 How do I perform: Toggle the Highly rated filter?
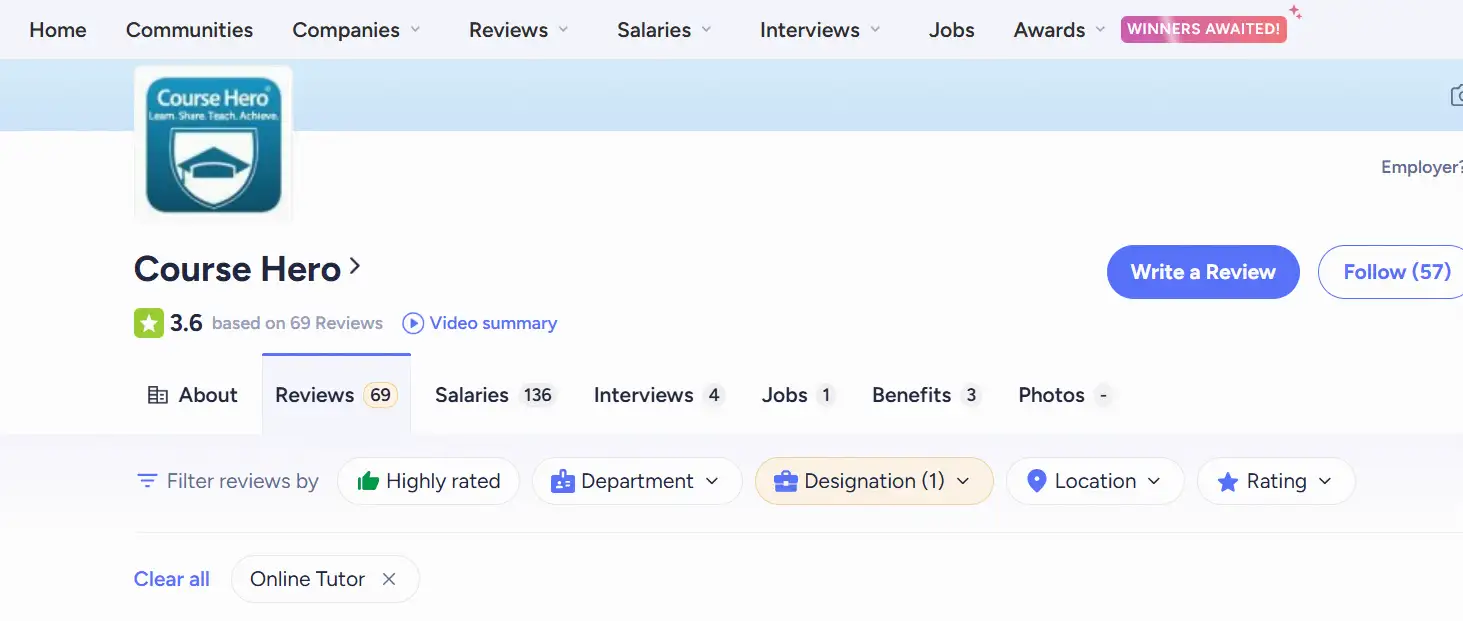coord(428,481)
